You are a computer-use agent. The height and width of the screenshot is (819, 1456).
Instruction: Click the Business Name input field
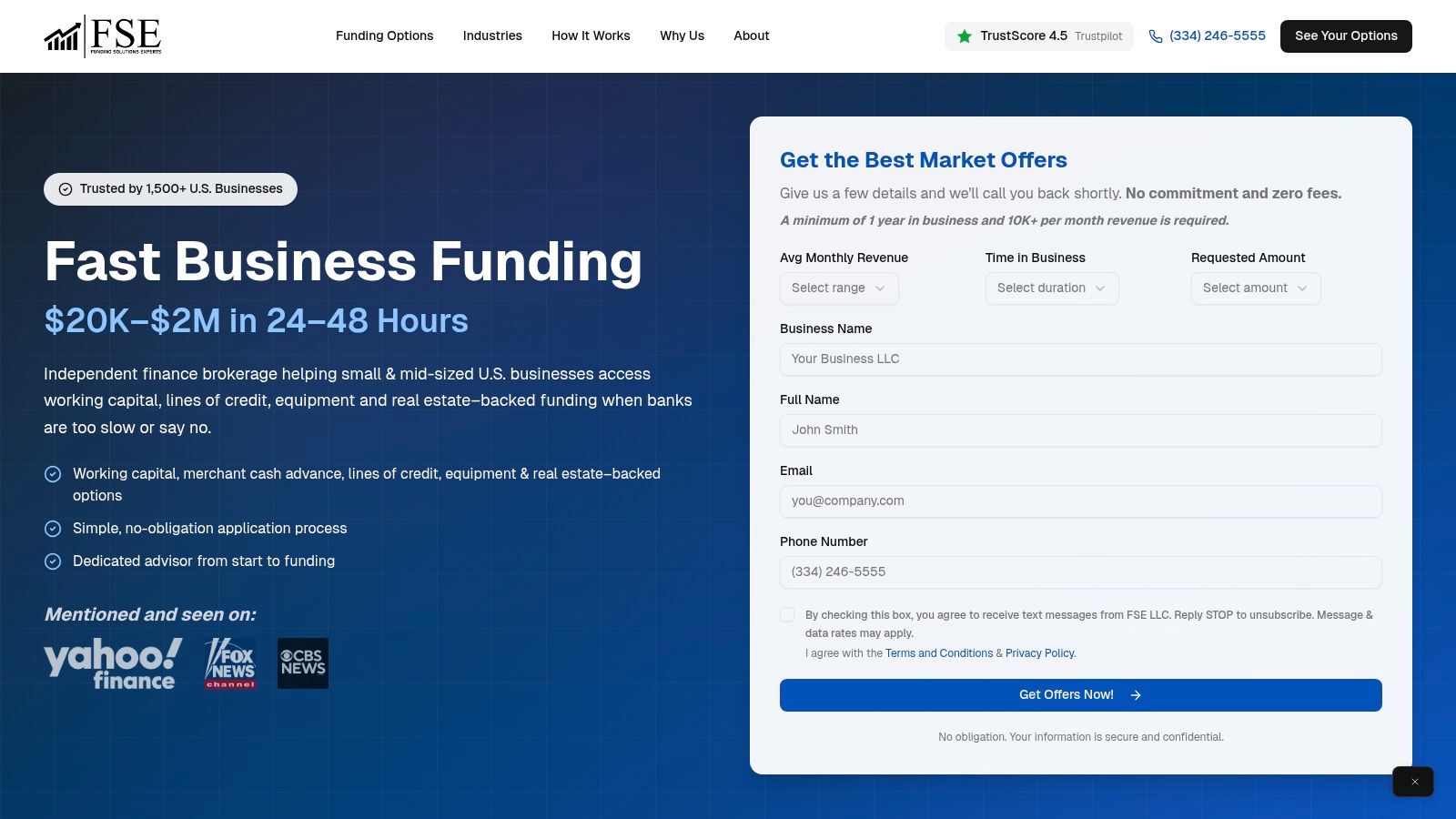pos(1080,359)
